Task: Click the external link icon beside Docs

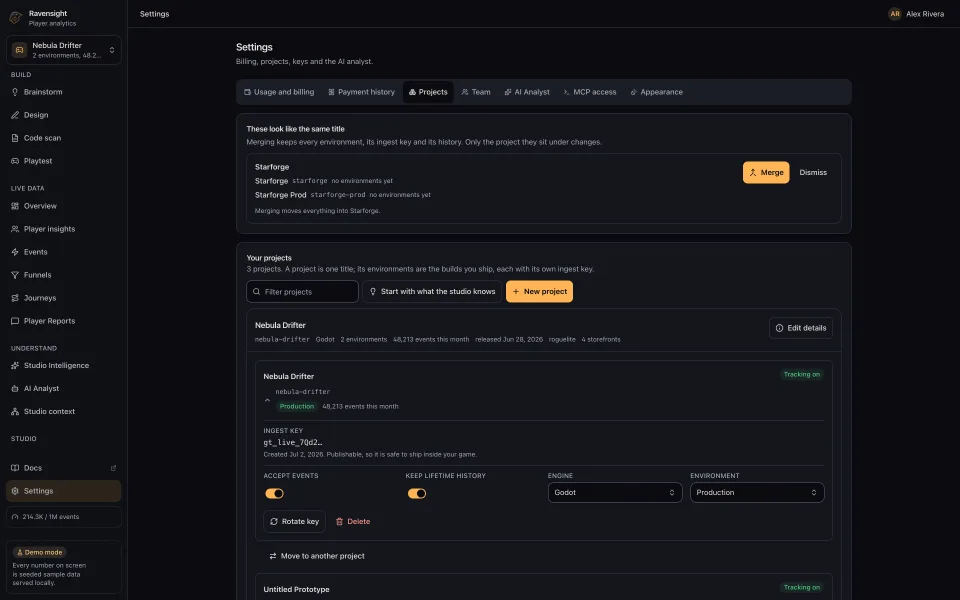Action: click(x=113, y=468)
